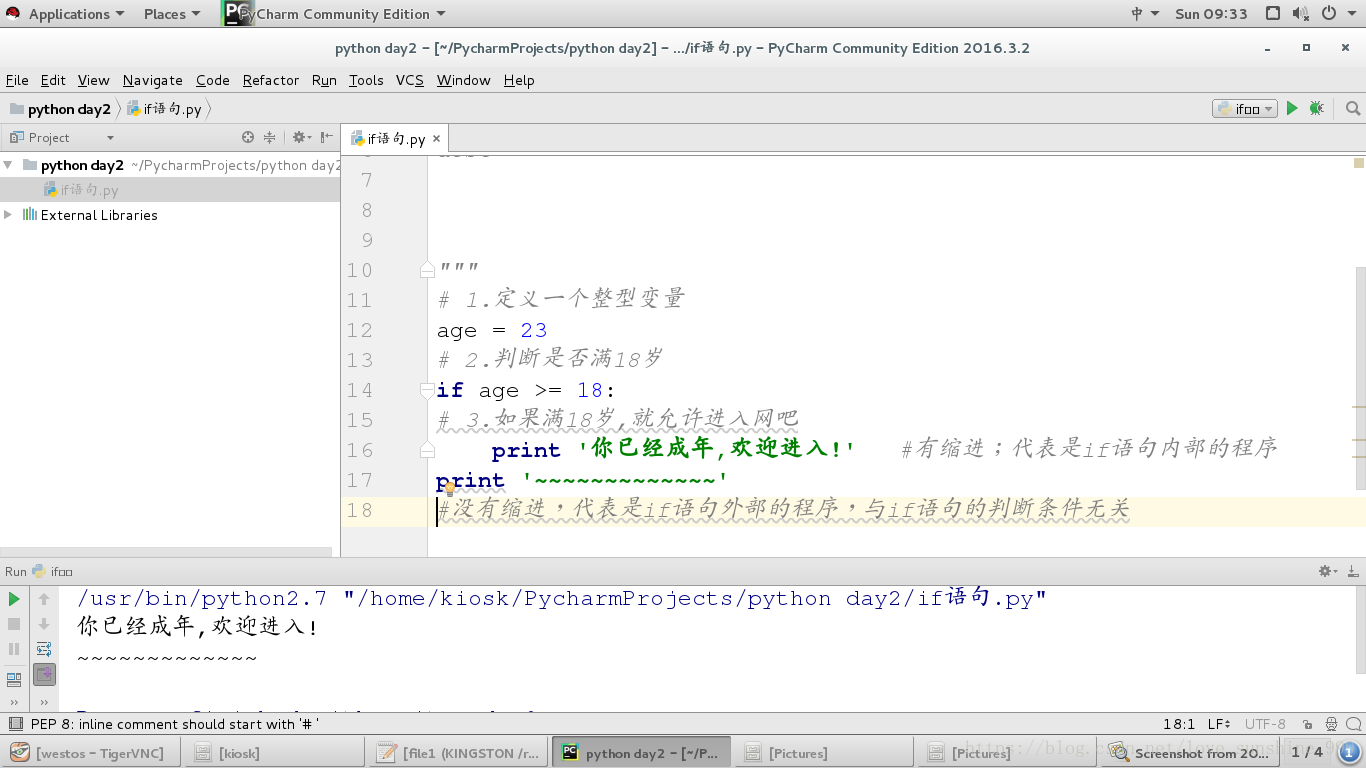Click the Restore Layout icon in Run panel

(14, 679)
